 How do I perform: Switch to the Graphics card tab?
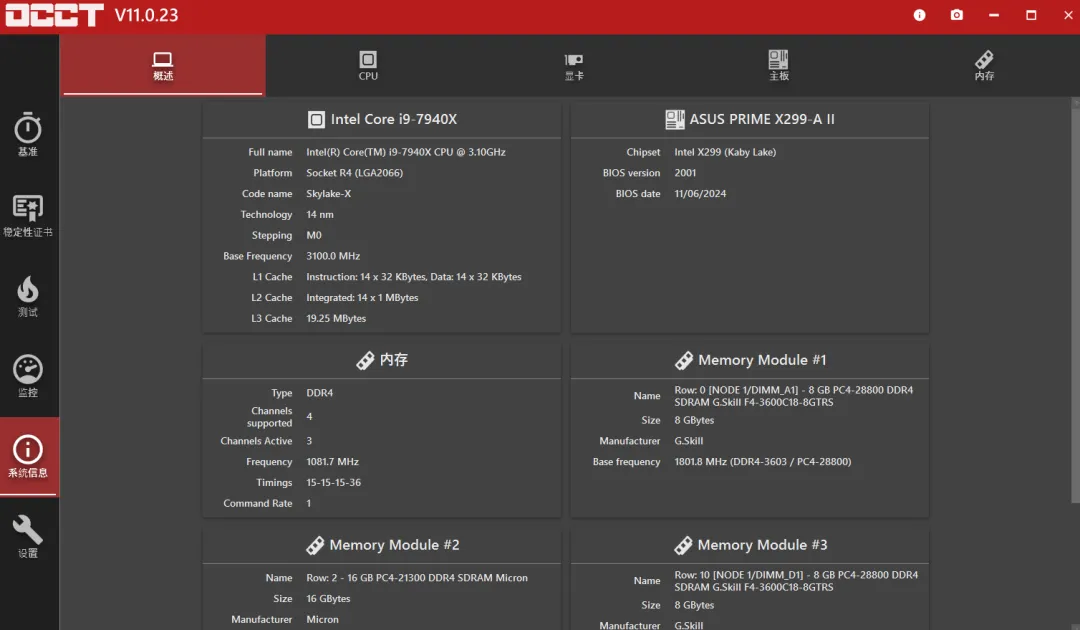[x=573, y=65]
